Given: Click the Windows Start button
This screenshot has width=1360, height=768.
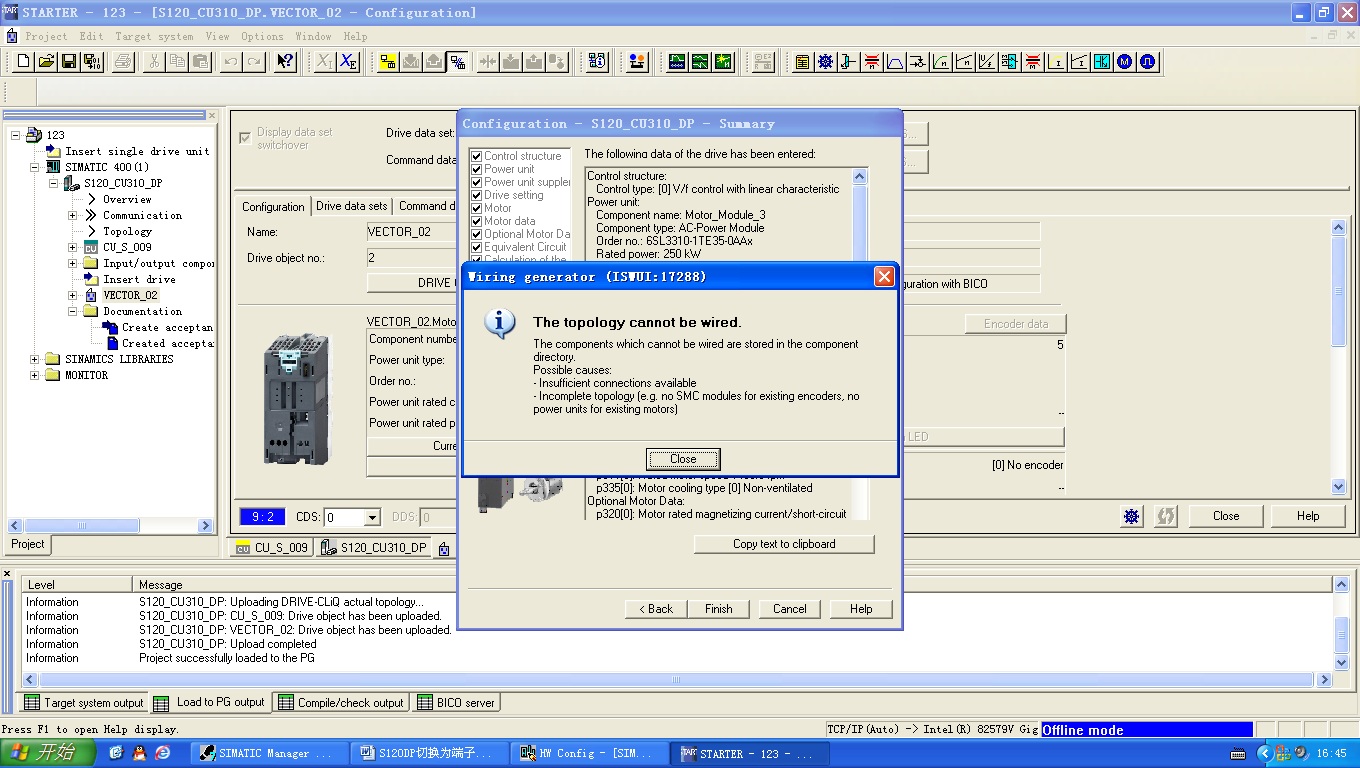Looking at the screenshot, I should pos(48,753).
